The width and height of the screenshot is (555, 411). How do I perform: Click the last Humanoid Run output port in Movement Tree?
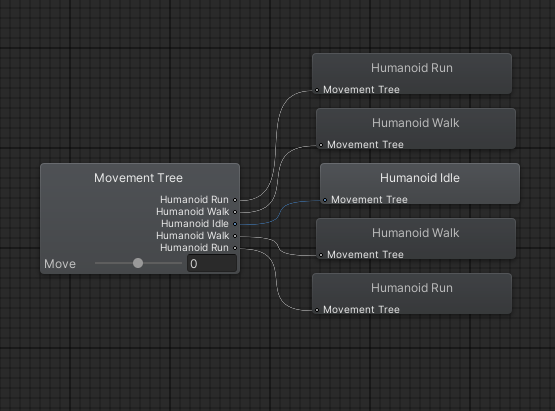[235, 248]
